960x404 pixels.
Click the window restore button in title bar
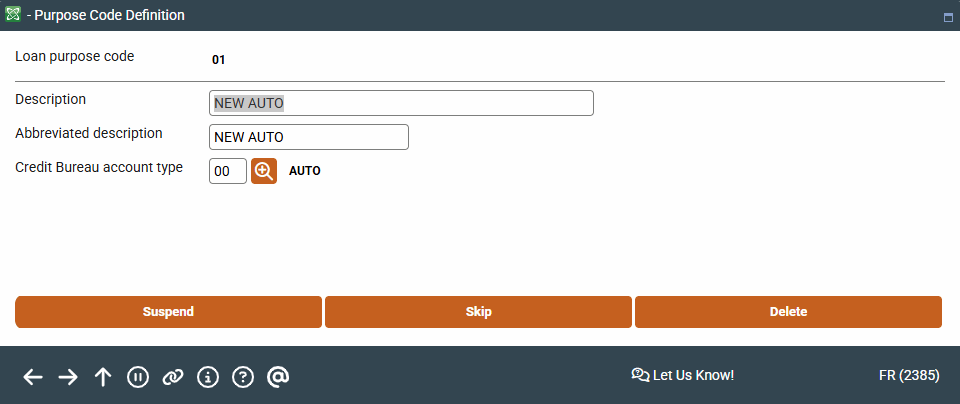pyautogui.click(x=947, y=17)
